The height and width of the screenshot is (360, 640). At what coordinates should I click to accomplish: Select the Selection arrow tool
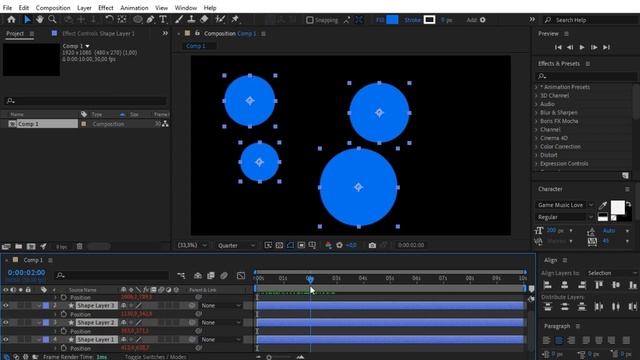click(x=27, y=19)
